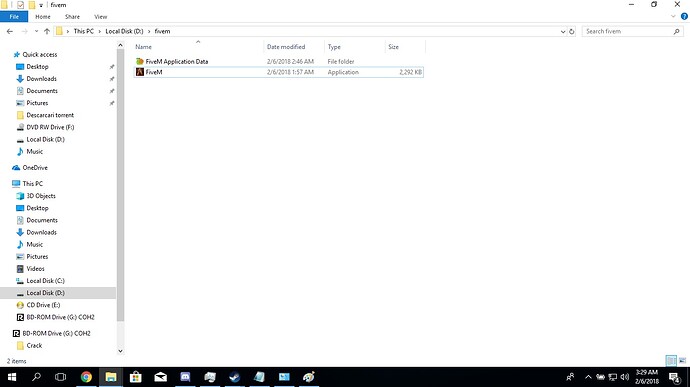Viewport: 690px width, 387px height.
Task: Select This PC in the navigation pane
Action: (33, 184)
